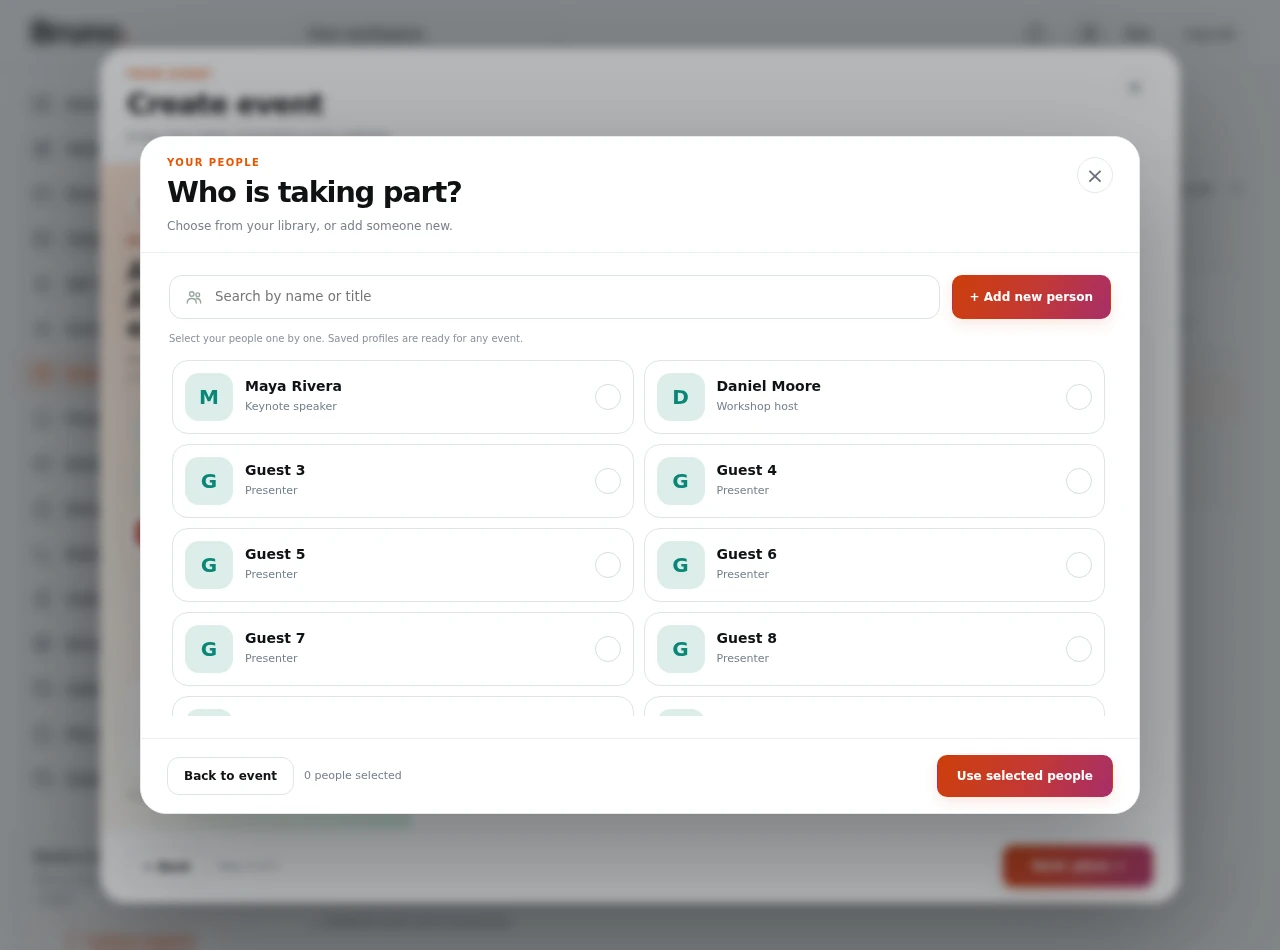Click the Guest 7 name text

(275, 638)
